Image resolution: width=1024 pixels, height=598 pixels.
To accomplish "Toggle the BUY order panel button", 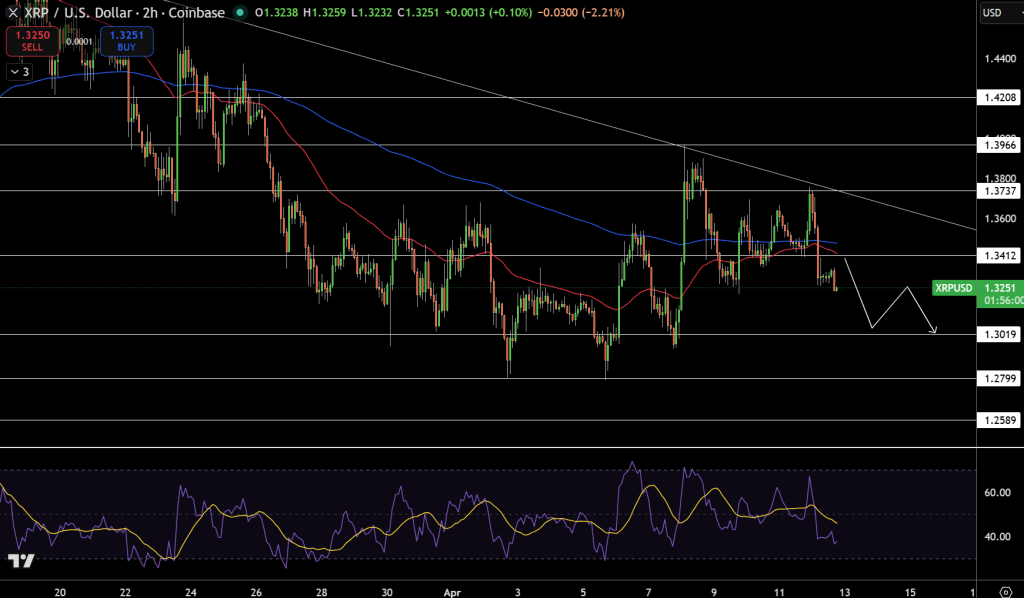I will point(126,42).
